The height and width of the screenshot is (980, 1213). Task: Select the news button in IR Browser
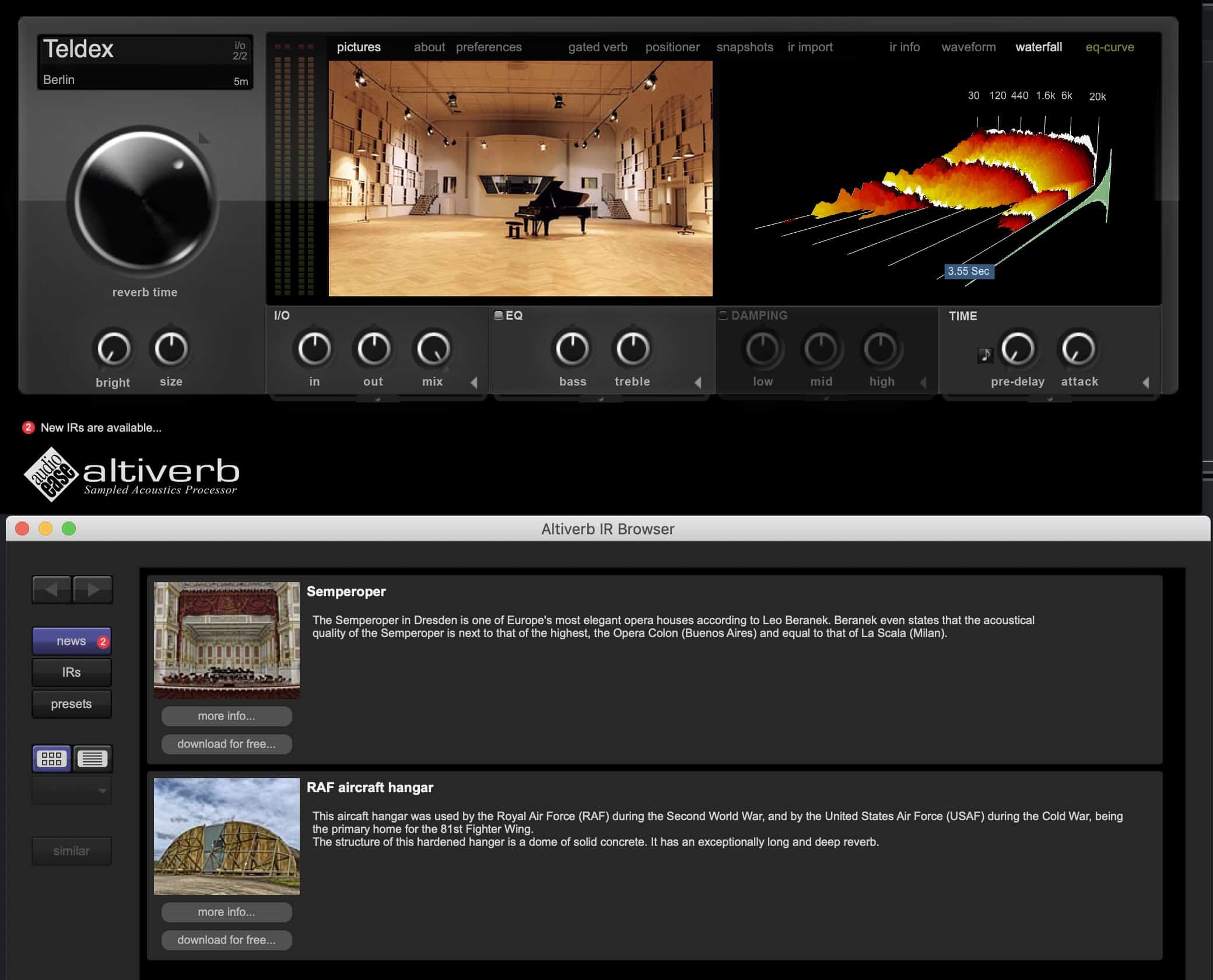tap(72, 641)
